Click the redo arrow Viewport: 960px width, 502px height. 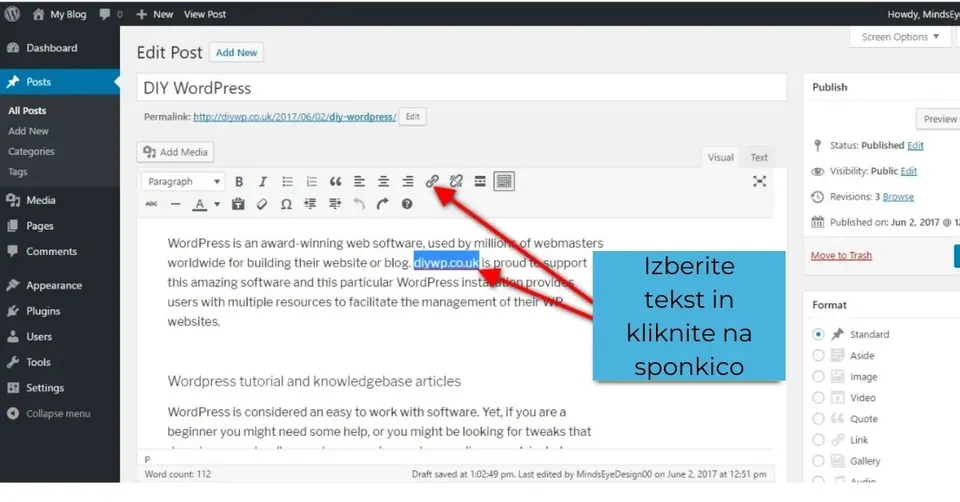tap(383, 204)
